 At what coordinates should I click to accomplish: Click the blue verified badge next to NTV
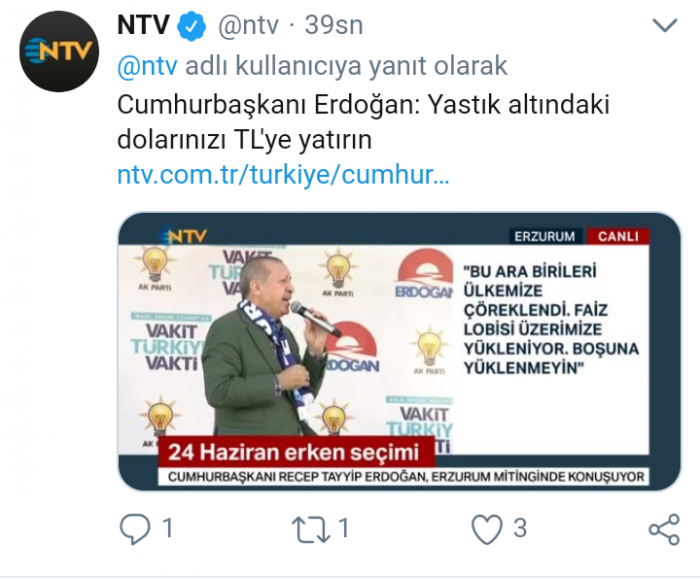click(x=191, y=26)
